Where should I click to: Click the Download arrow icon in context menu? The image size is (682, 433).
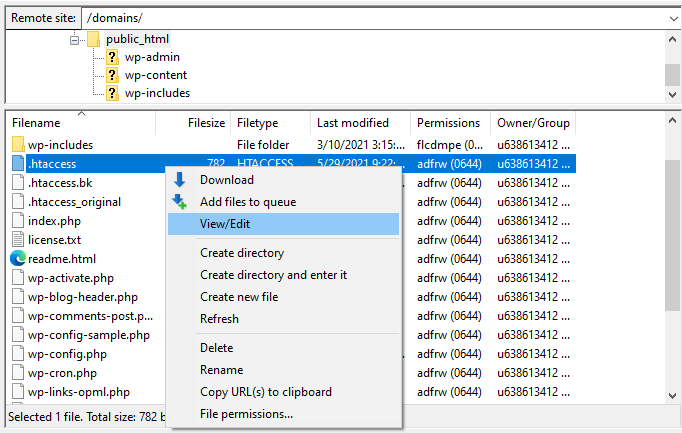tap(180, 180)
